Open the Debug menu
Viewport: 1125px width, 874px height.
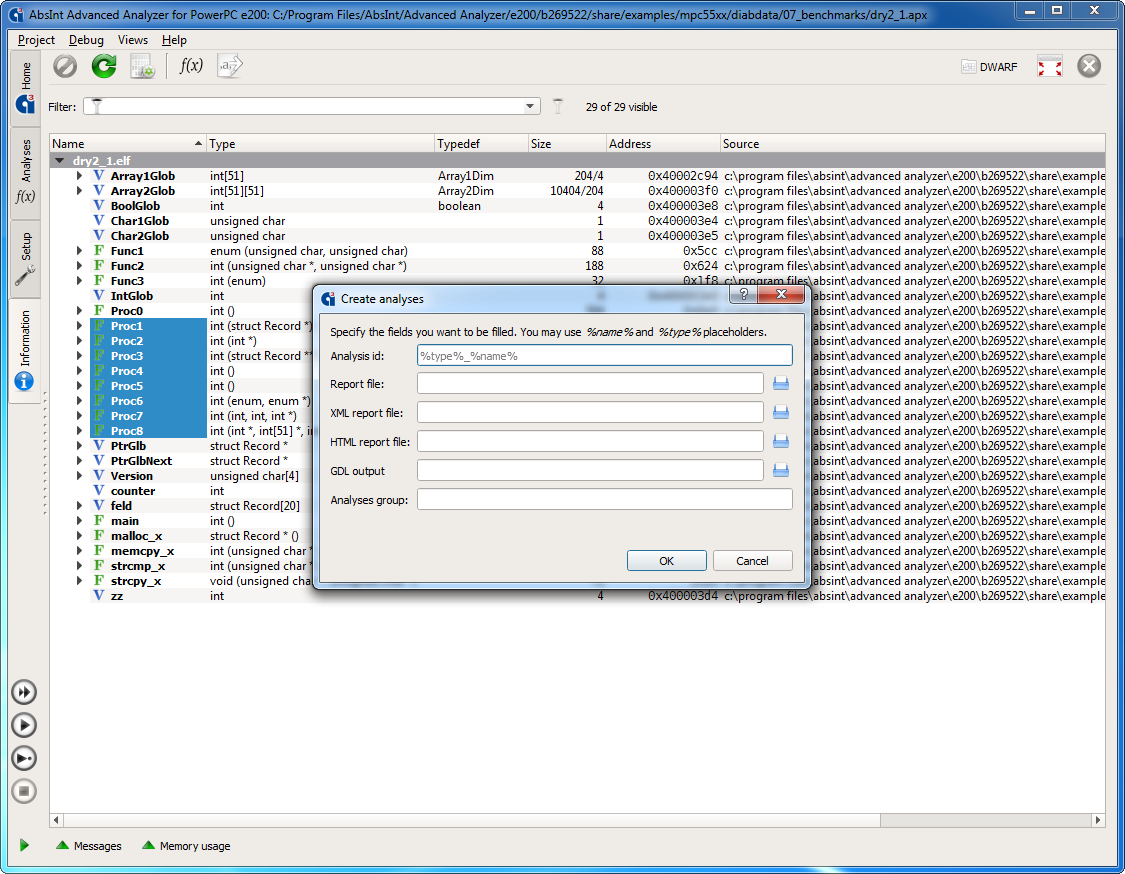[86, 40]
